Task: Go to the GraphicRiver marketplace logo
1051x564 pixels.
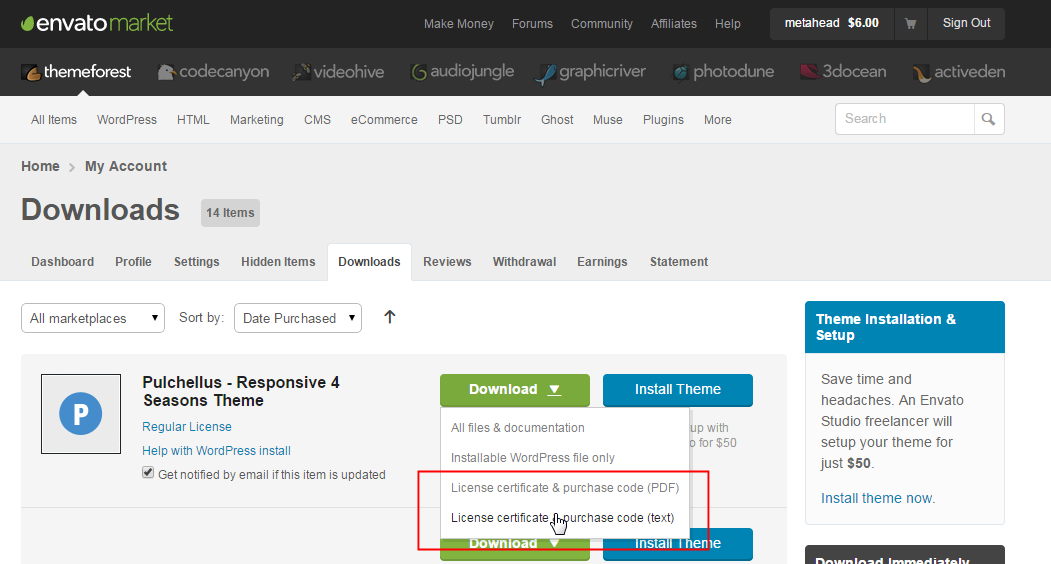Action: 591,72
